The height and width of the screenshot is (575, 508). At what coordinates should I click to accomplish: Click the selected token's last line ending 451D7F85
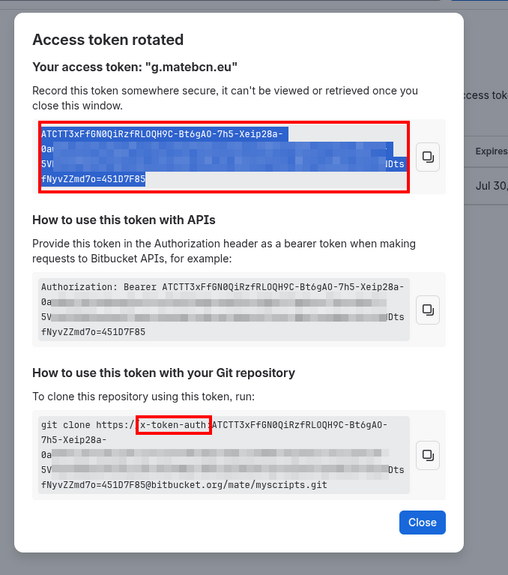(x=93, y=179)
